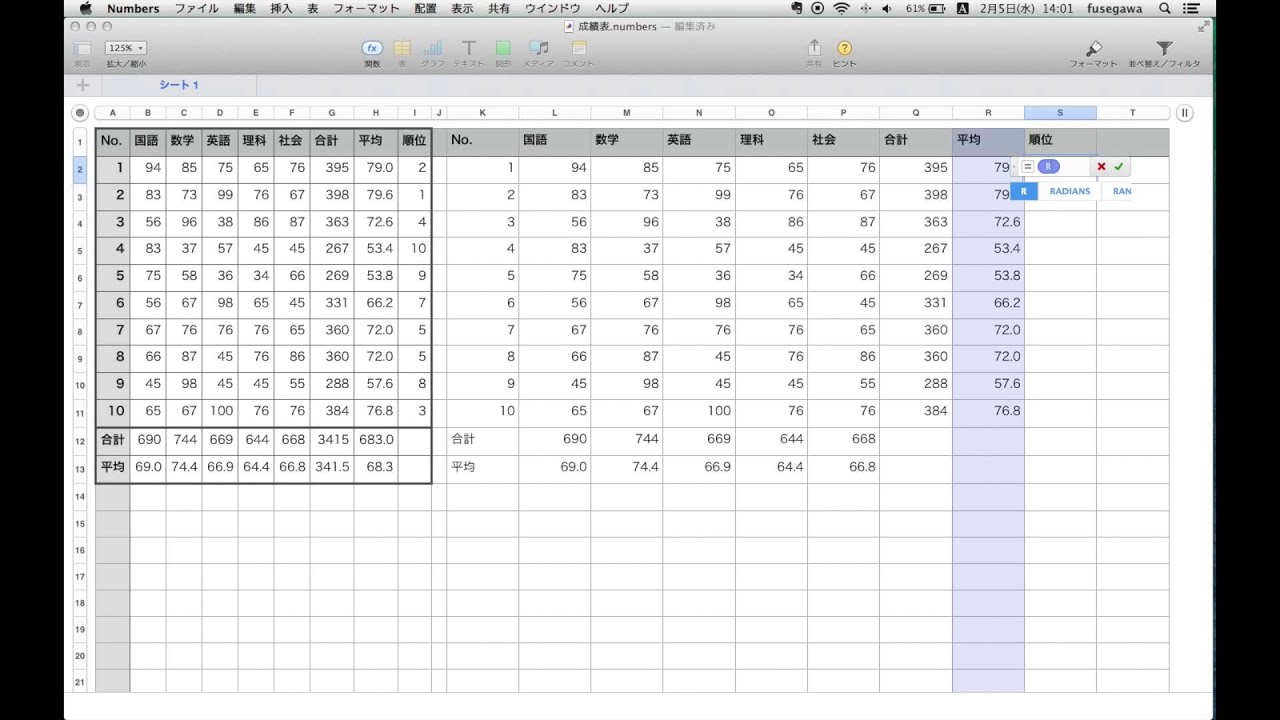
Task: Switch to シート 1 tab
Action: pyautogui.click(x=179, y=85)
